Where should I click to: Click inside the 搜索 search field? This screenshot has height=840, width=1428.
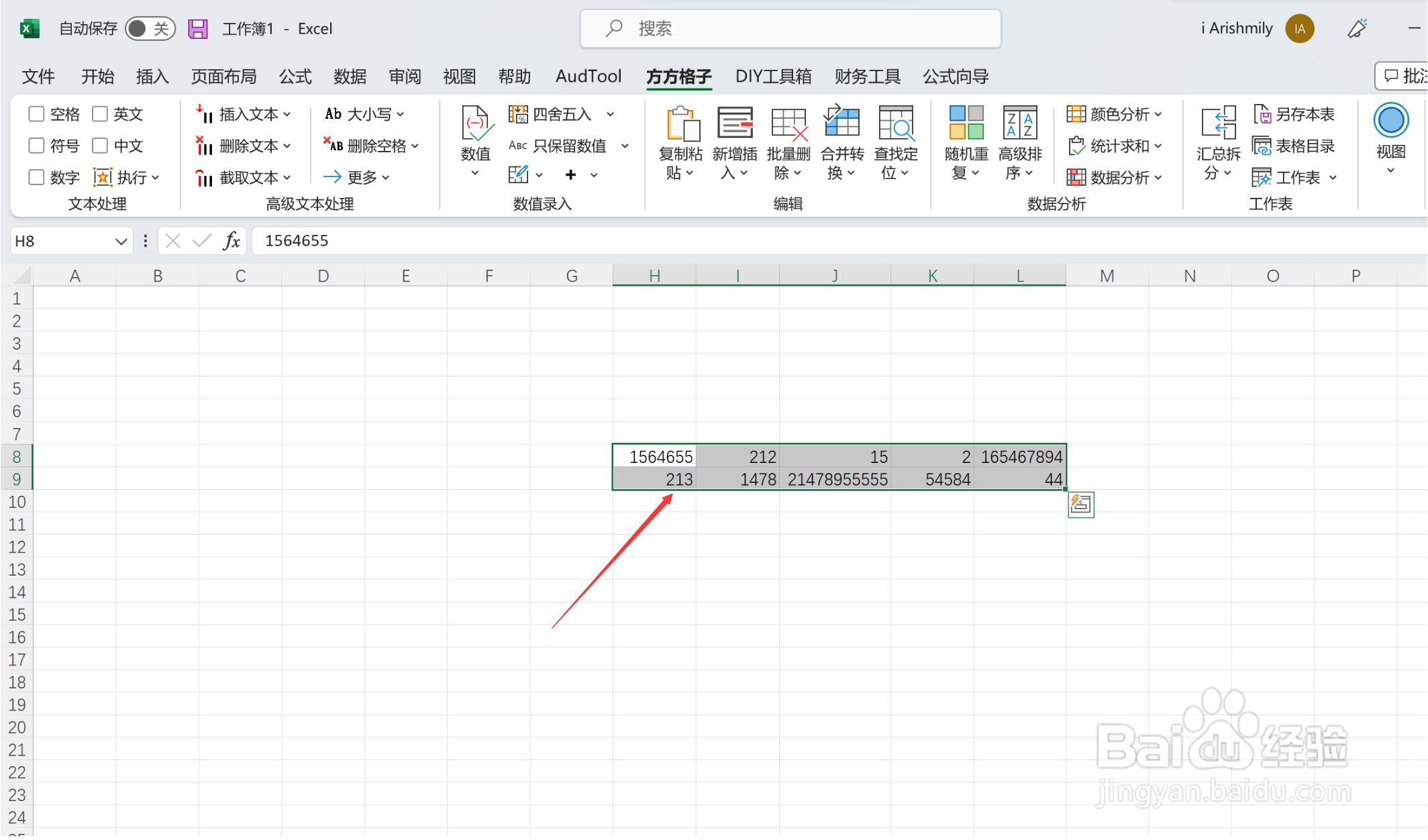[789, 28]
